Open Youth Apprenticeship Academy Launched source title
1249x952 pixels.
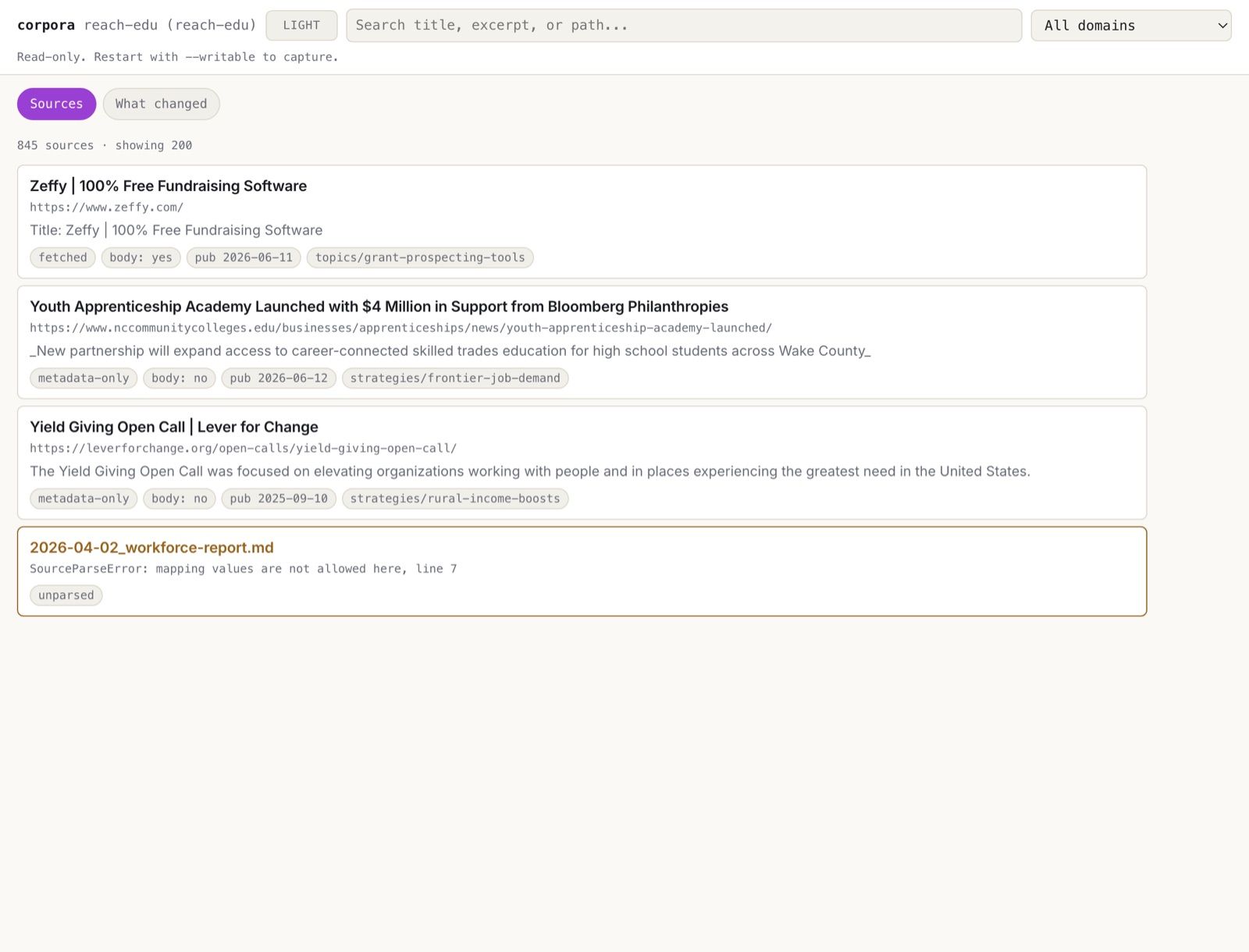(x=379, y=307)
